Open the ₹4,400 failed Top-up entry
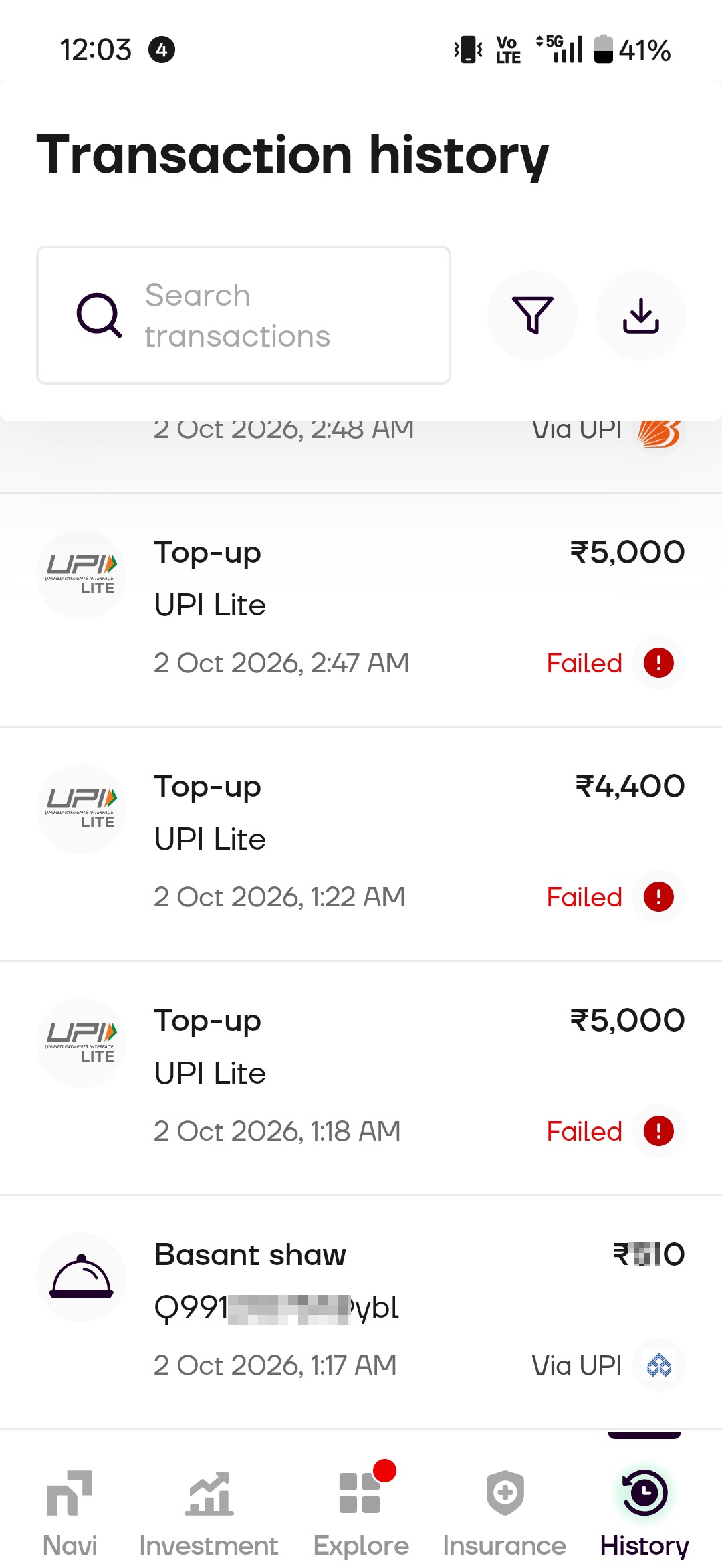722x1568 pixels. (x=361, y=844)
